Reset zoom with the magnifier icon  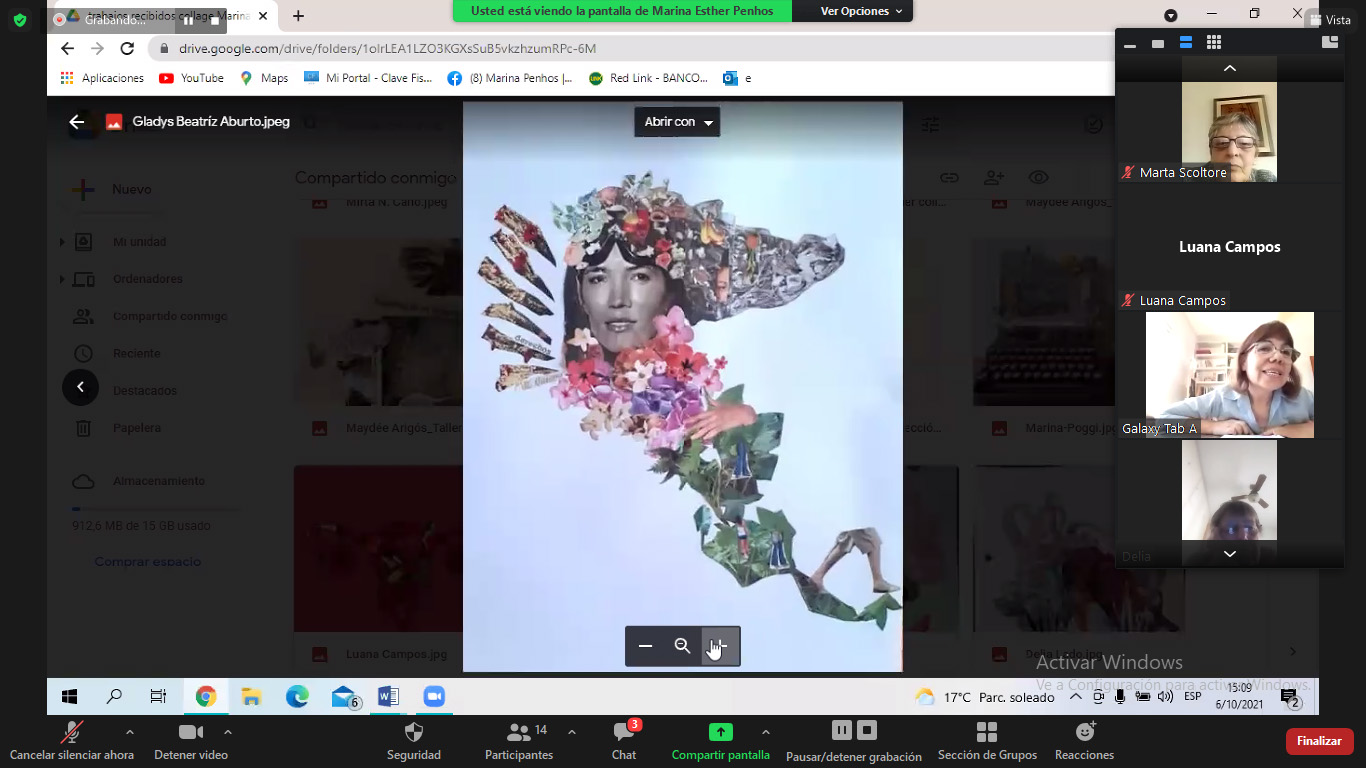[682, 646]
